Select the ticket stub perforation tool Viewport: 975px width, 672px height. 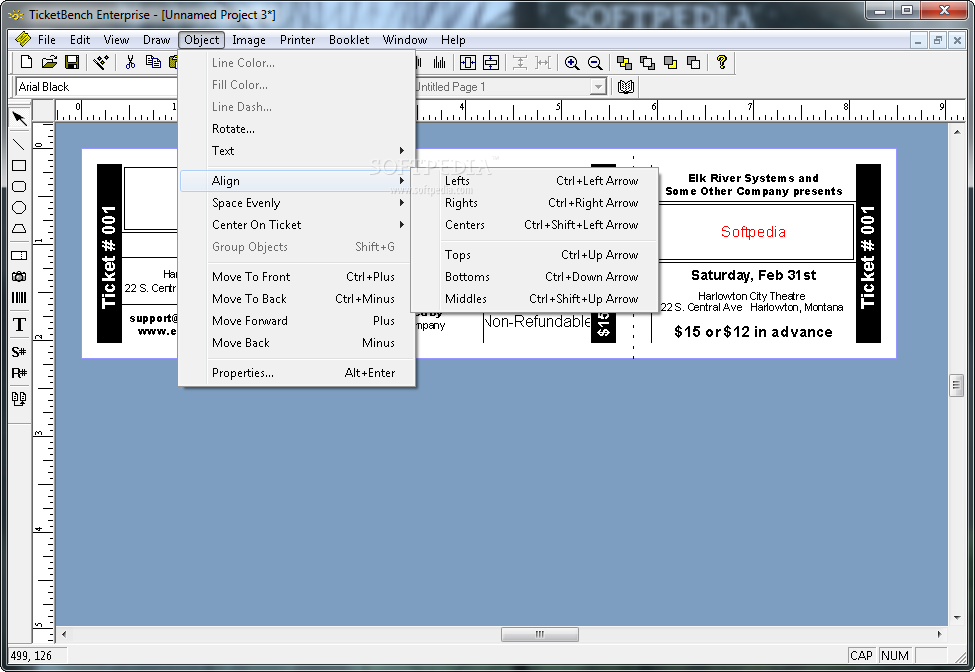(x=19, y=255)
